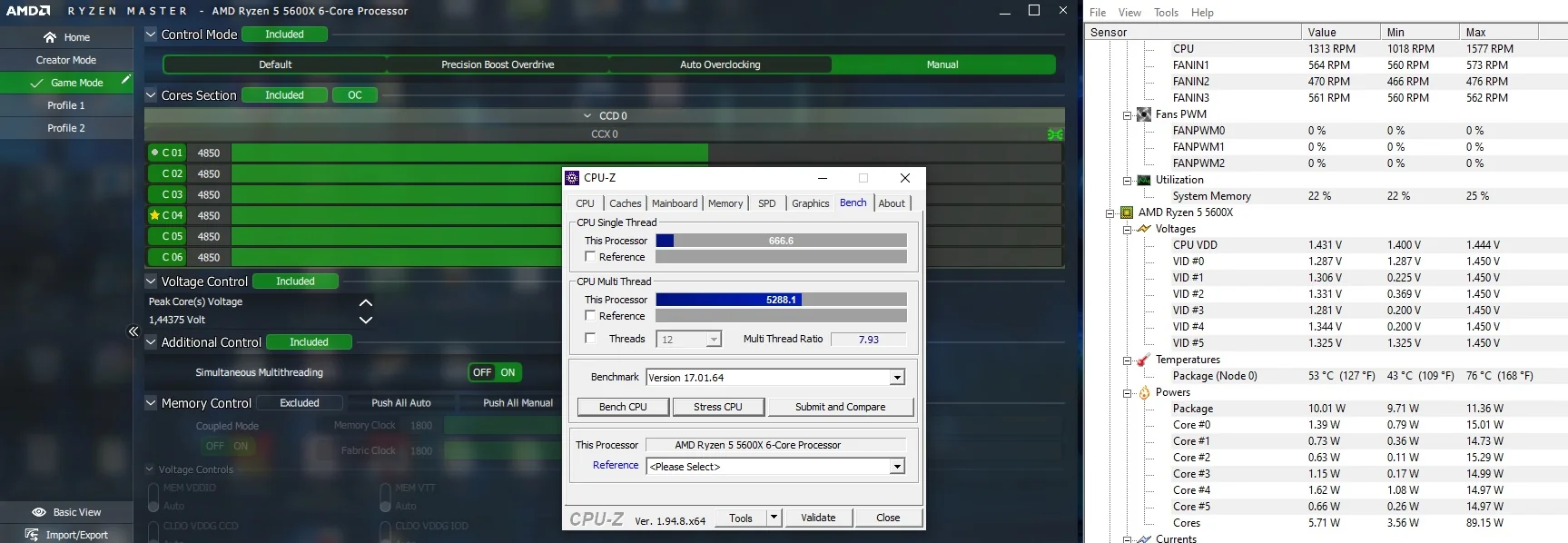Click the Import/Export icon
Image resolution: width=1568 pixels, height=543 pixels.
coord(33,535)
